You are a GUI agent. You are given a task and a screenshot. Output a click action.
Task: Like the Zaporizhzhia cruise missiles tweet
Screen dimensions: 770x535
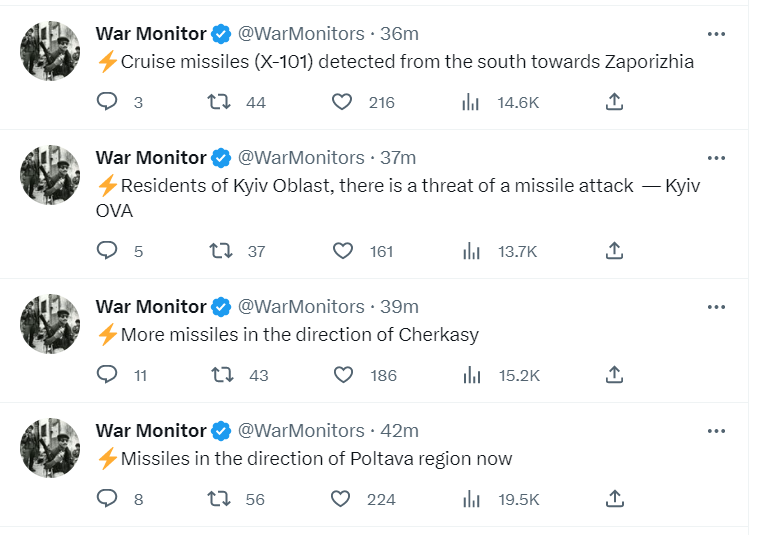pos(343,102)
